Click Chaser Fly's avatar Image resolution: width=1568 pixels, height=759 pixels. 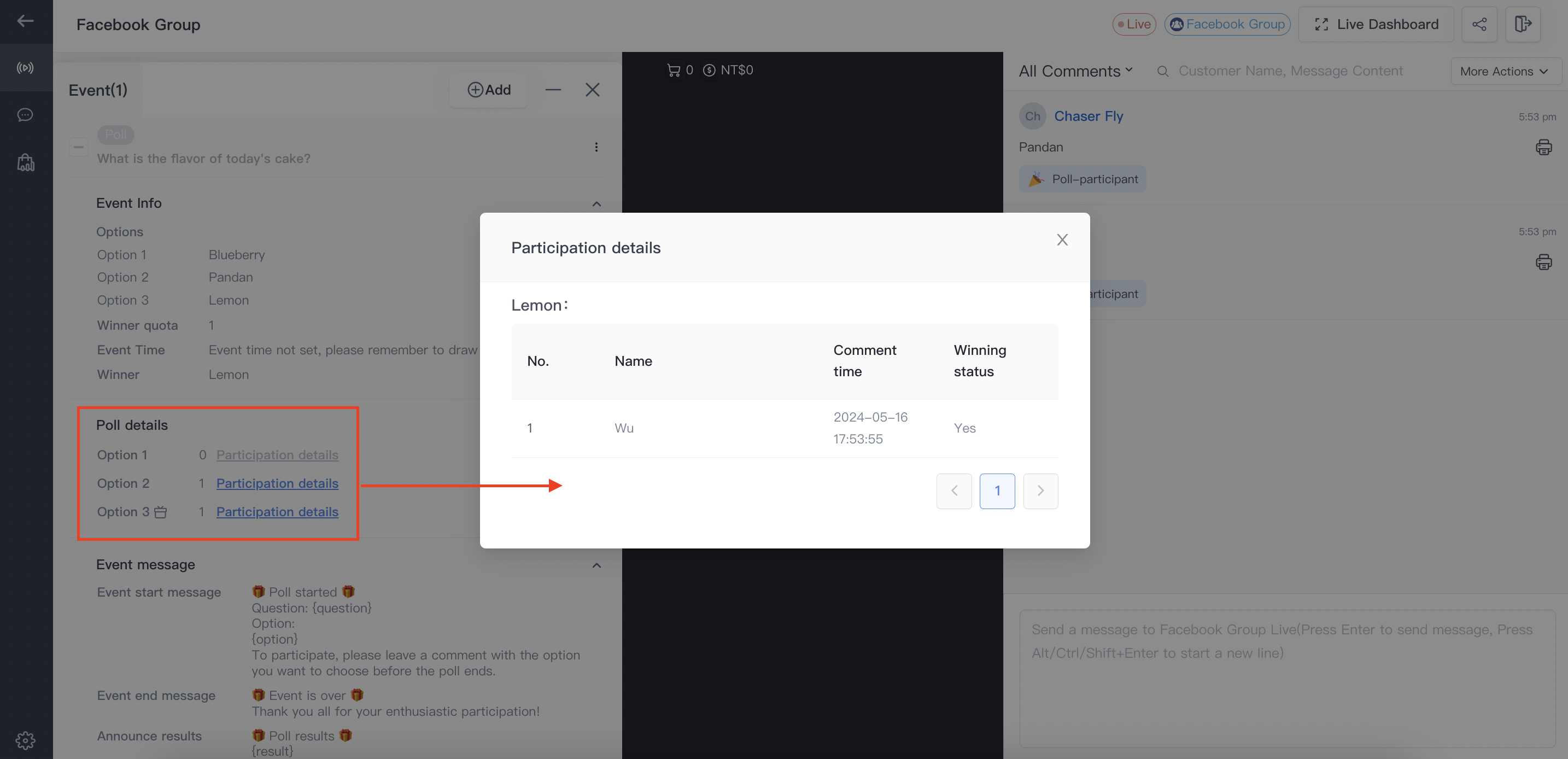[1032, 116]
